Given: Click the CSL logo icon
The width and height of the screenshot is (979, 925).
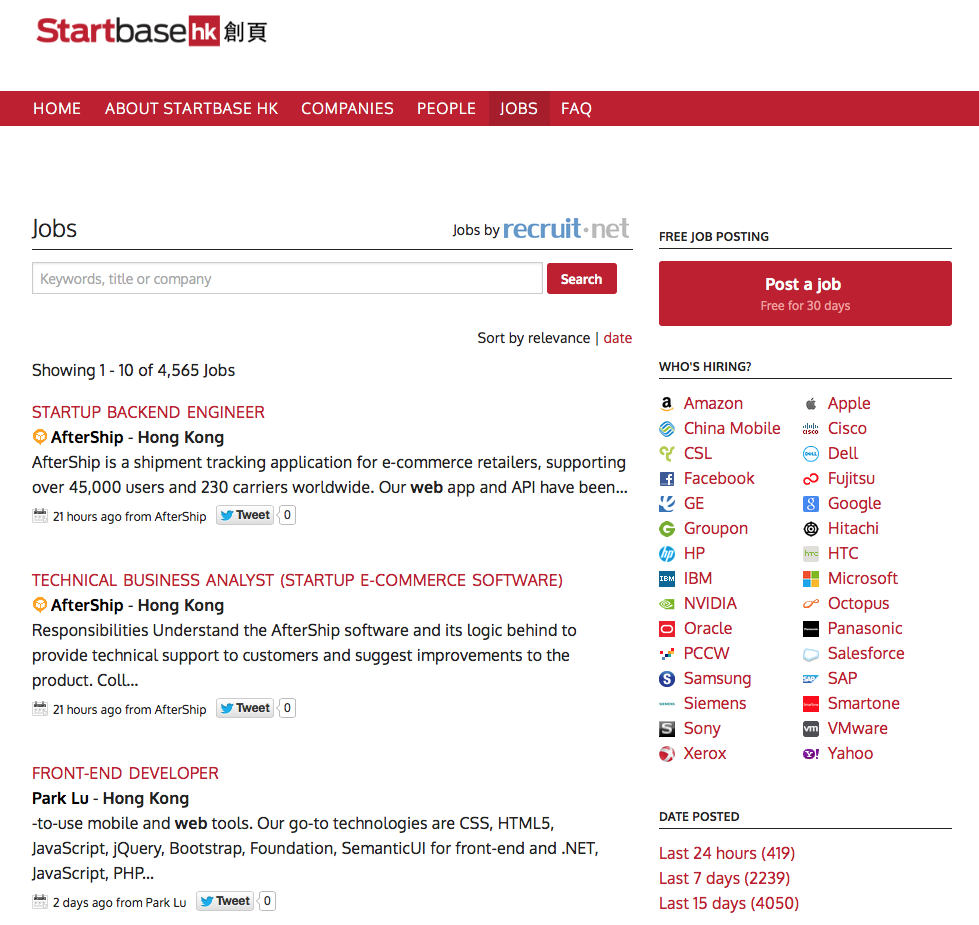Looking at the screenshot, I should point(667,454).
